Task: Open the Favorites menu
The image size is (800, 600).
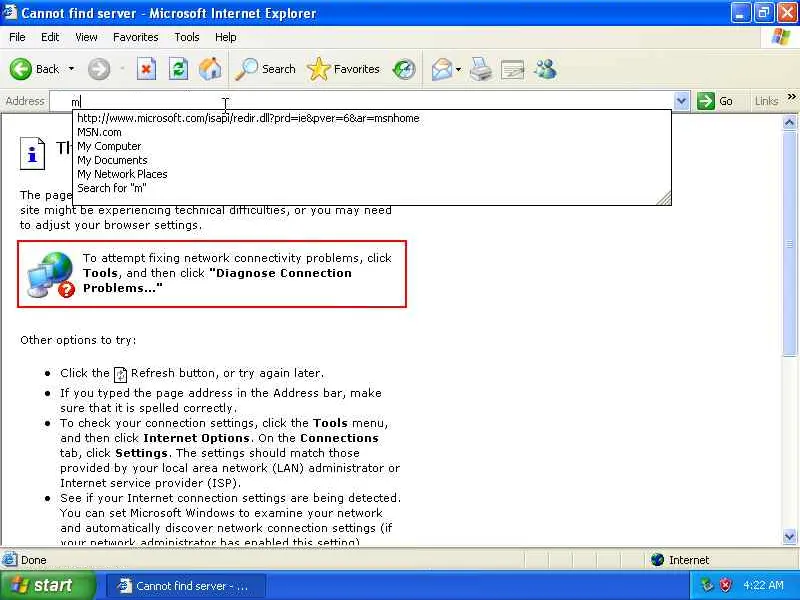Action: (136, 37)
